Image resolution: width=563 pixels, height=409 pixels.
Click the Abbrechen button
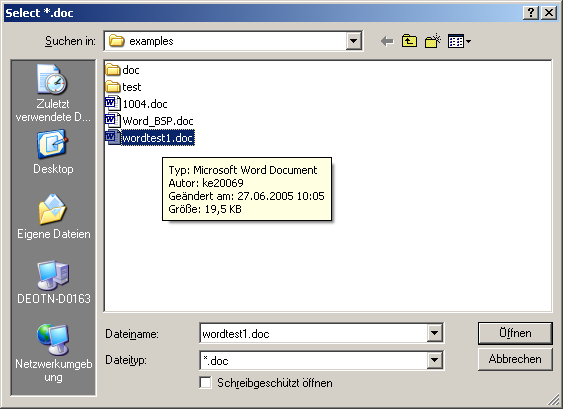[515, 359]
